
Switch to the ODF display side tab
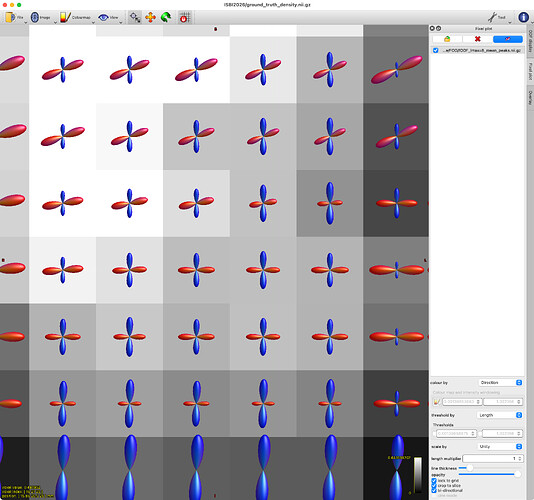tap(530, 41)
